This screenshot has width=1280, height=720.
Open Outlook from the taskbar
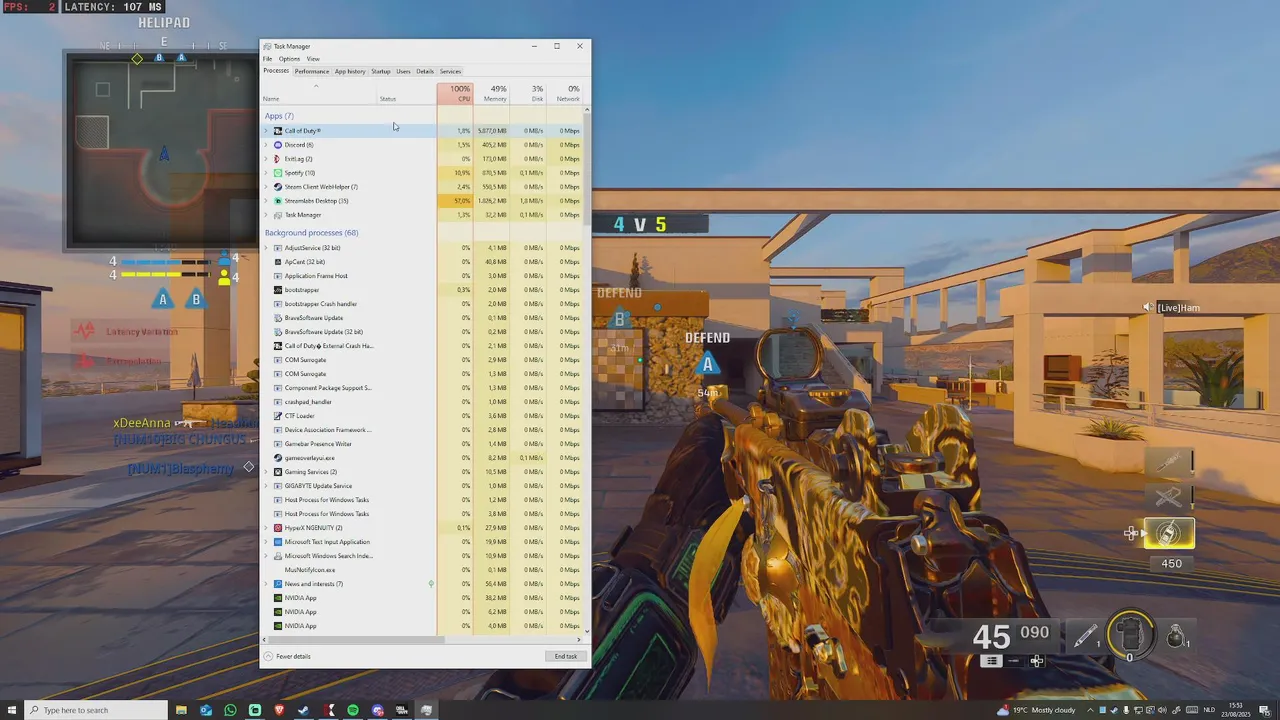tap(206, 710)
